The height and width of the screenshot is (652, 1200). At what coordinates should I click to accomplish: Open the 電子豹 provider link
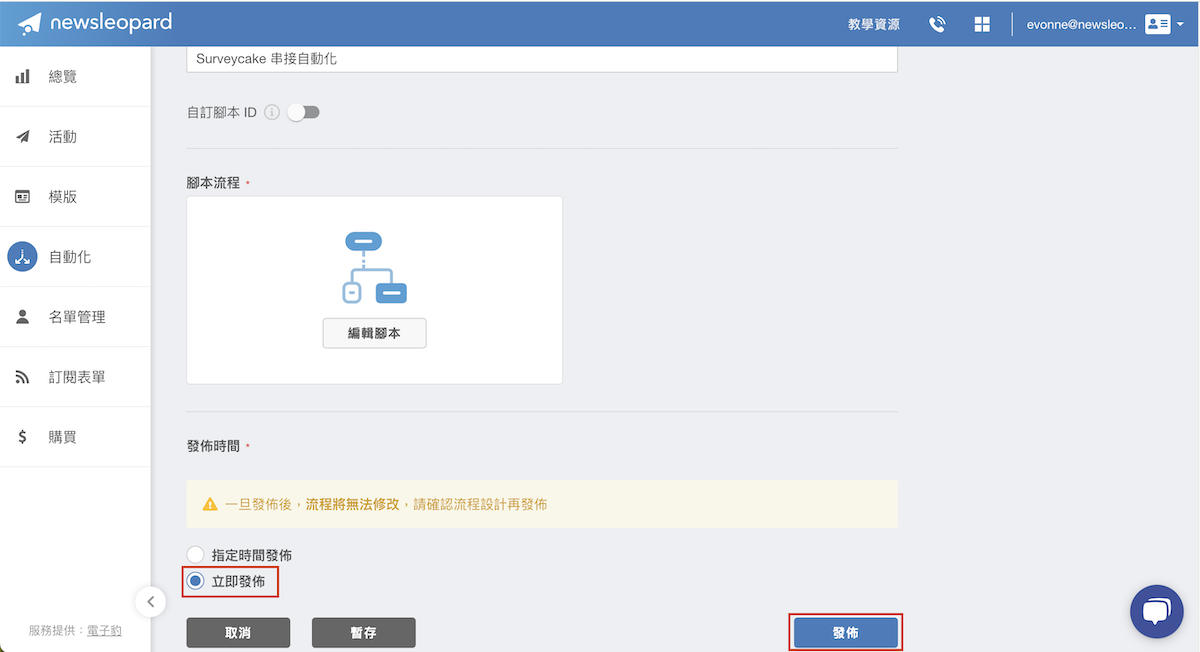click(104, 631)
